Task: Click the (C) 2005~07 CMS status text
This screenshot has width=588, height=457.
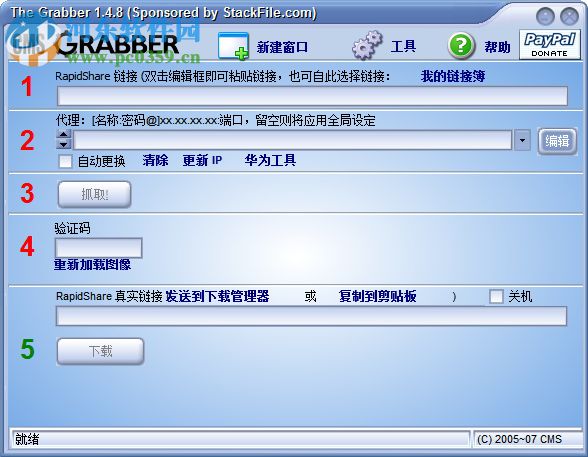Action: [x=519, y=439]
